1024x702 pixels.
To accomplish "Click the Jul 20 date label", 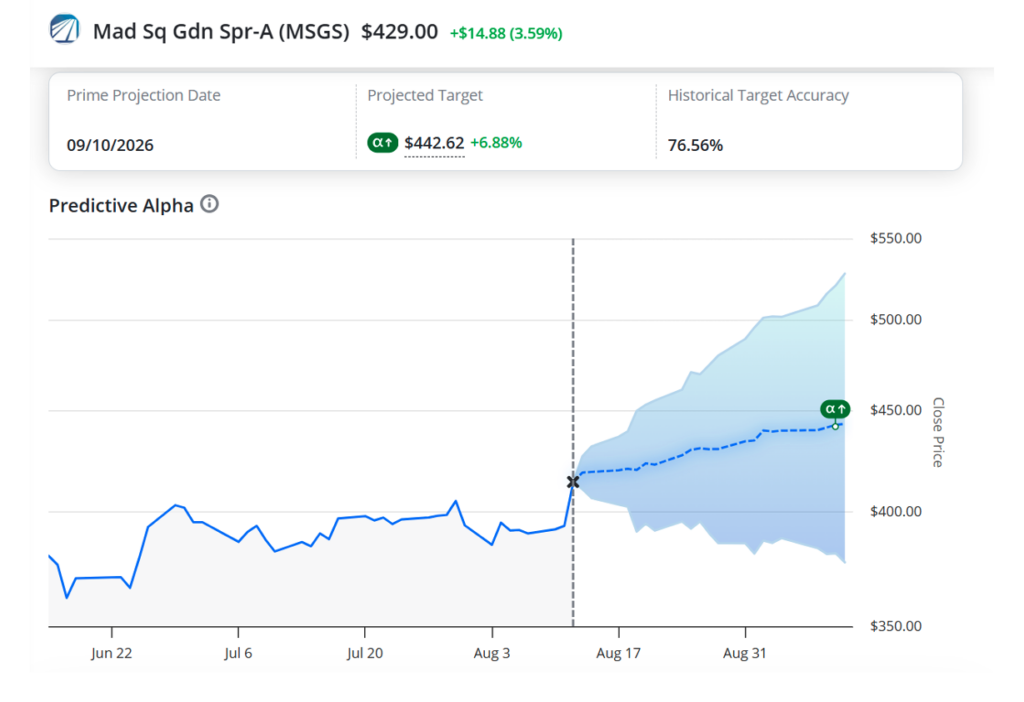I will 364,653.
